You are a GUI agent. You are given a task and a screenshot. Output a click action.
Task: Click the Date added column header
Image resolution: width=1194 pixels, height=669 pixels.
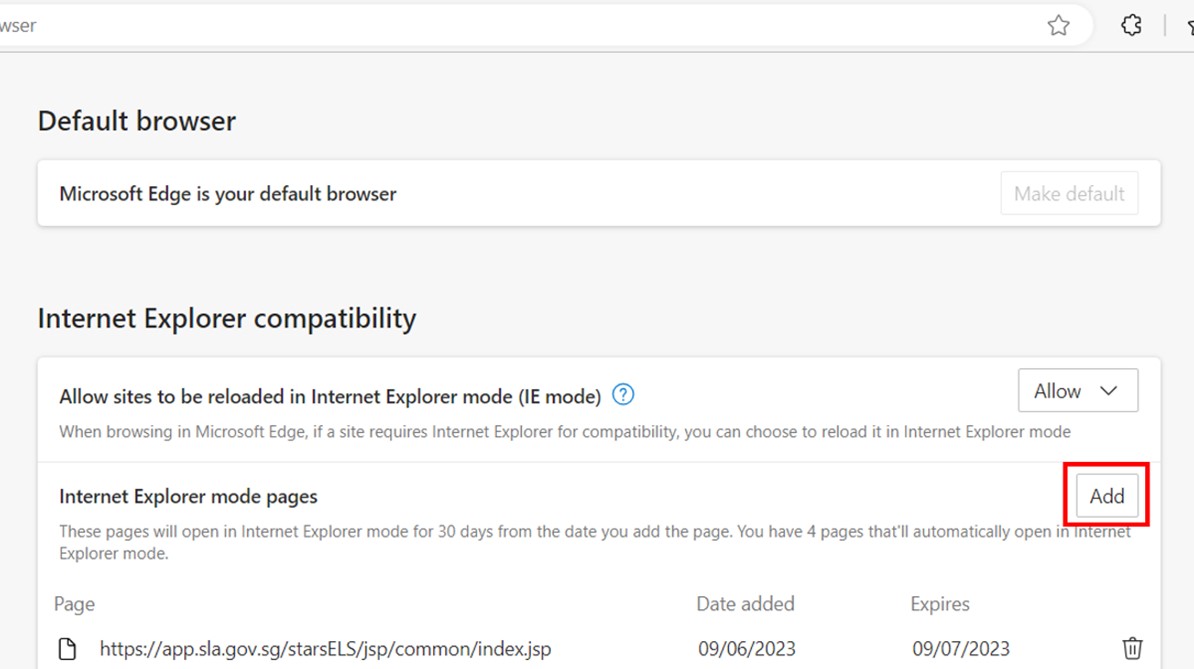tap(745, 604)
